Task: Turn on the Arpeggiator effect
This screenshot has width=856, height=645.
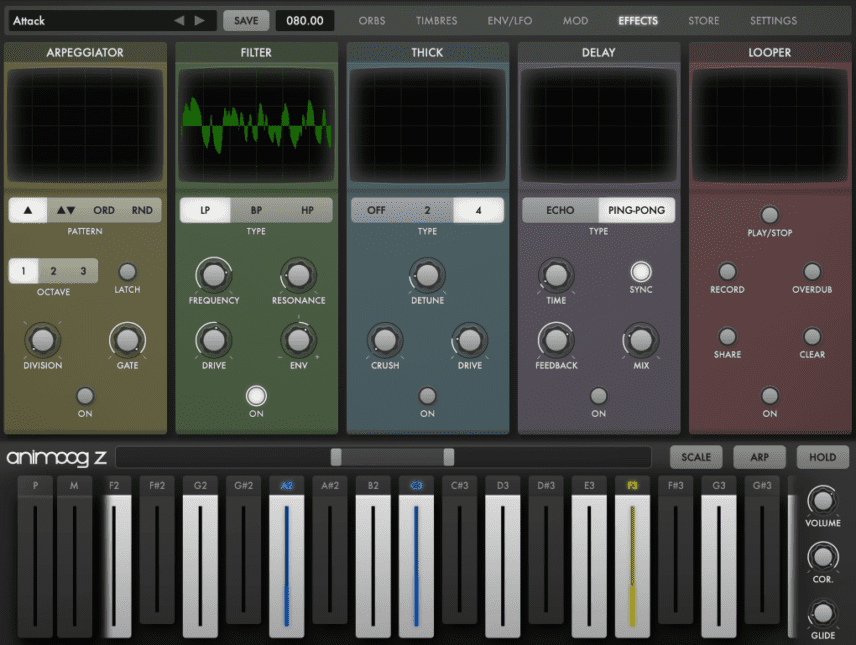Action: click(85, 396)
